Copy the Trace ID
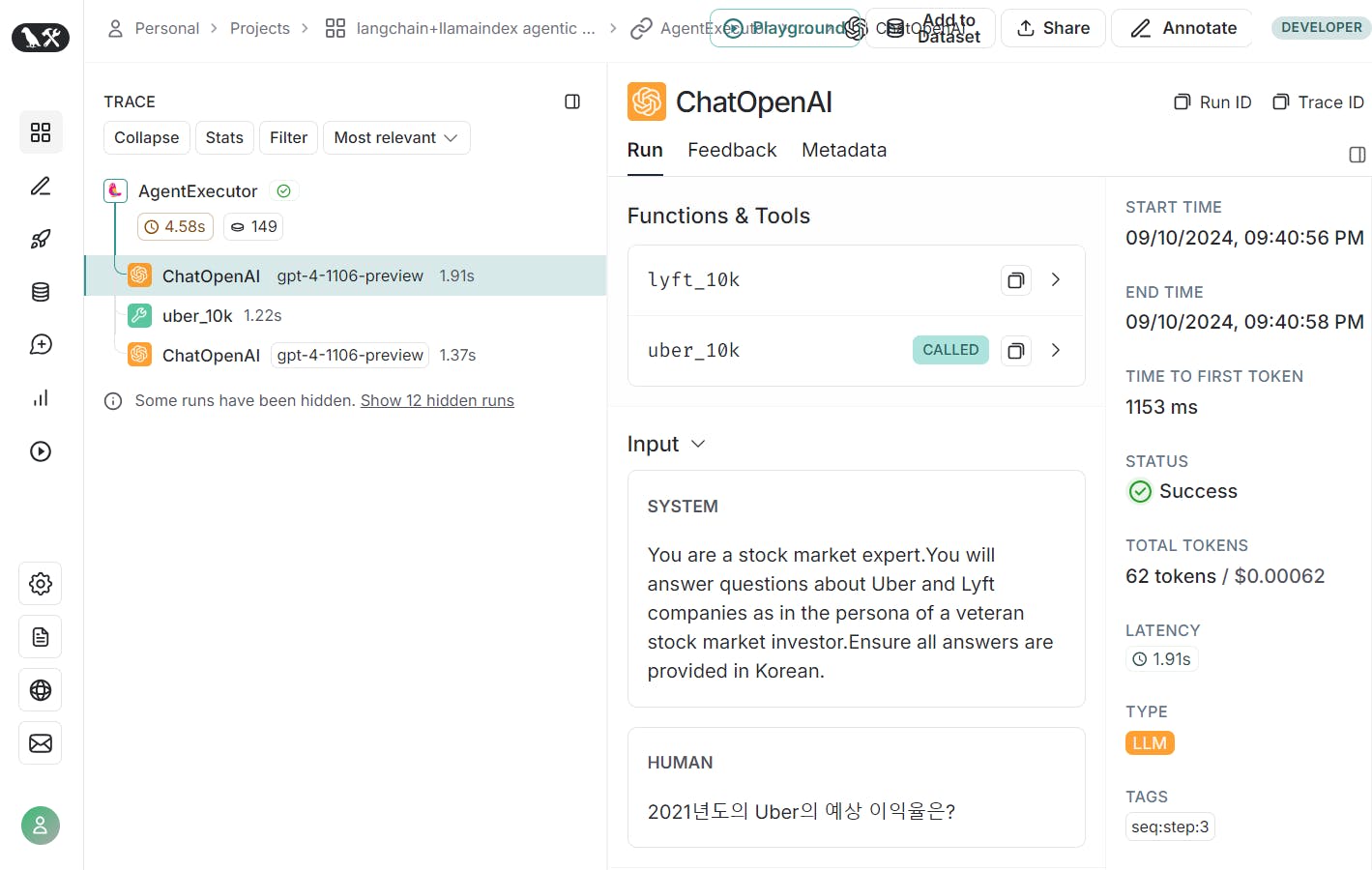1372x870 pixels. [1318, 102]
